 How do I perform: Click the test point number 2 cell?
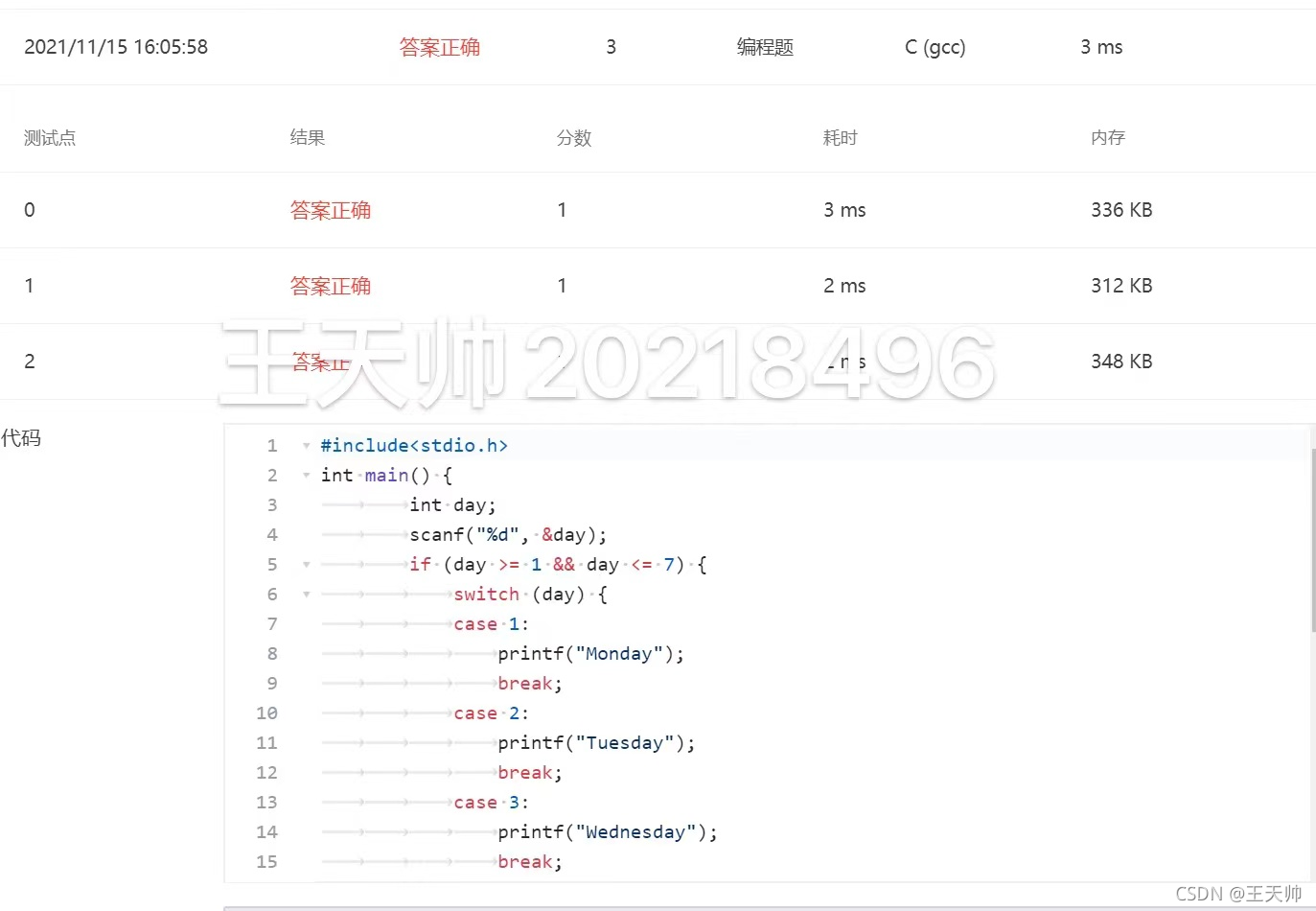click(x=30, y=362)
